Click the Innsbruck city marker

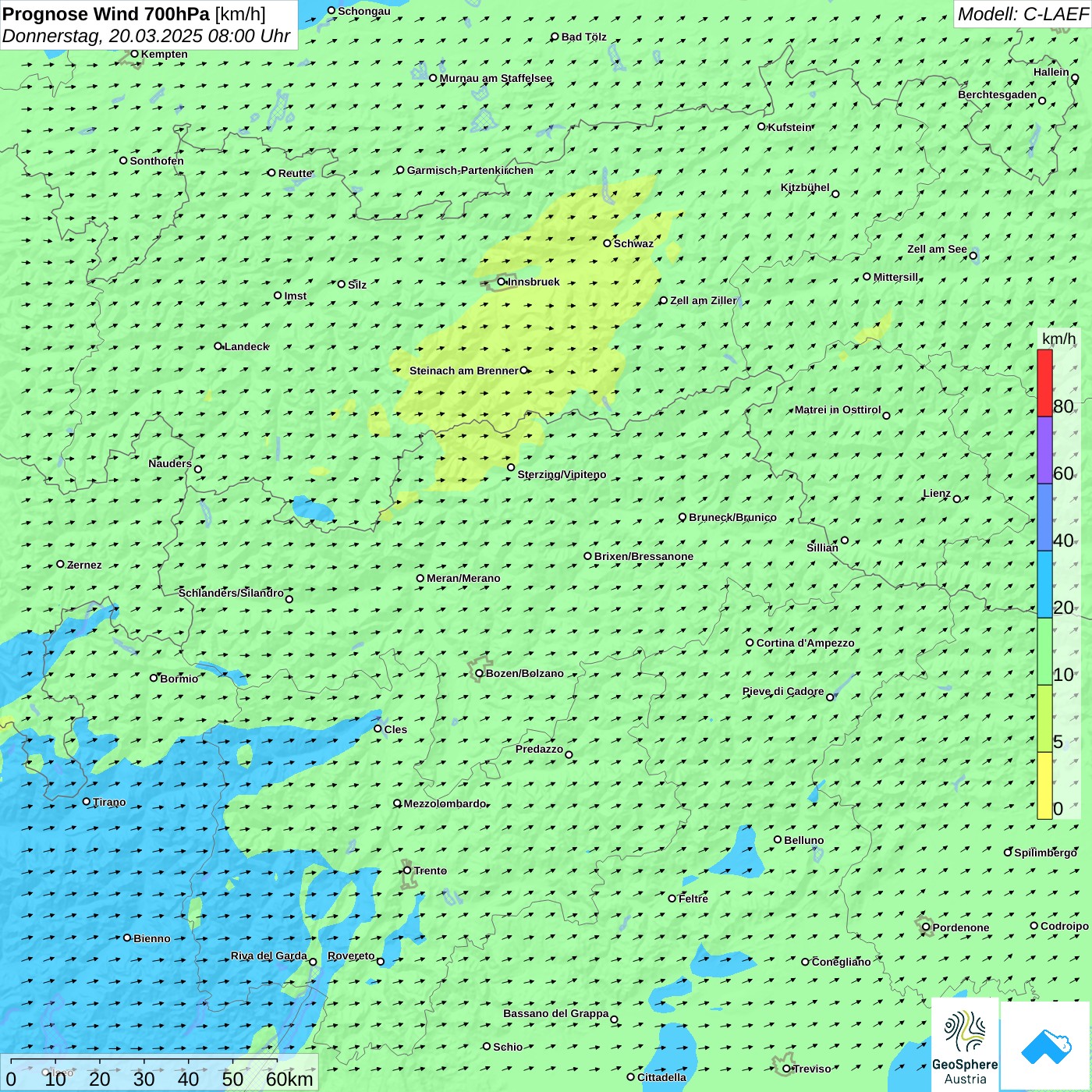502,282
